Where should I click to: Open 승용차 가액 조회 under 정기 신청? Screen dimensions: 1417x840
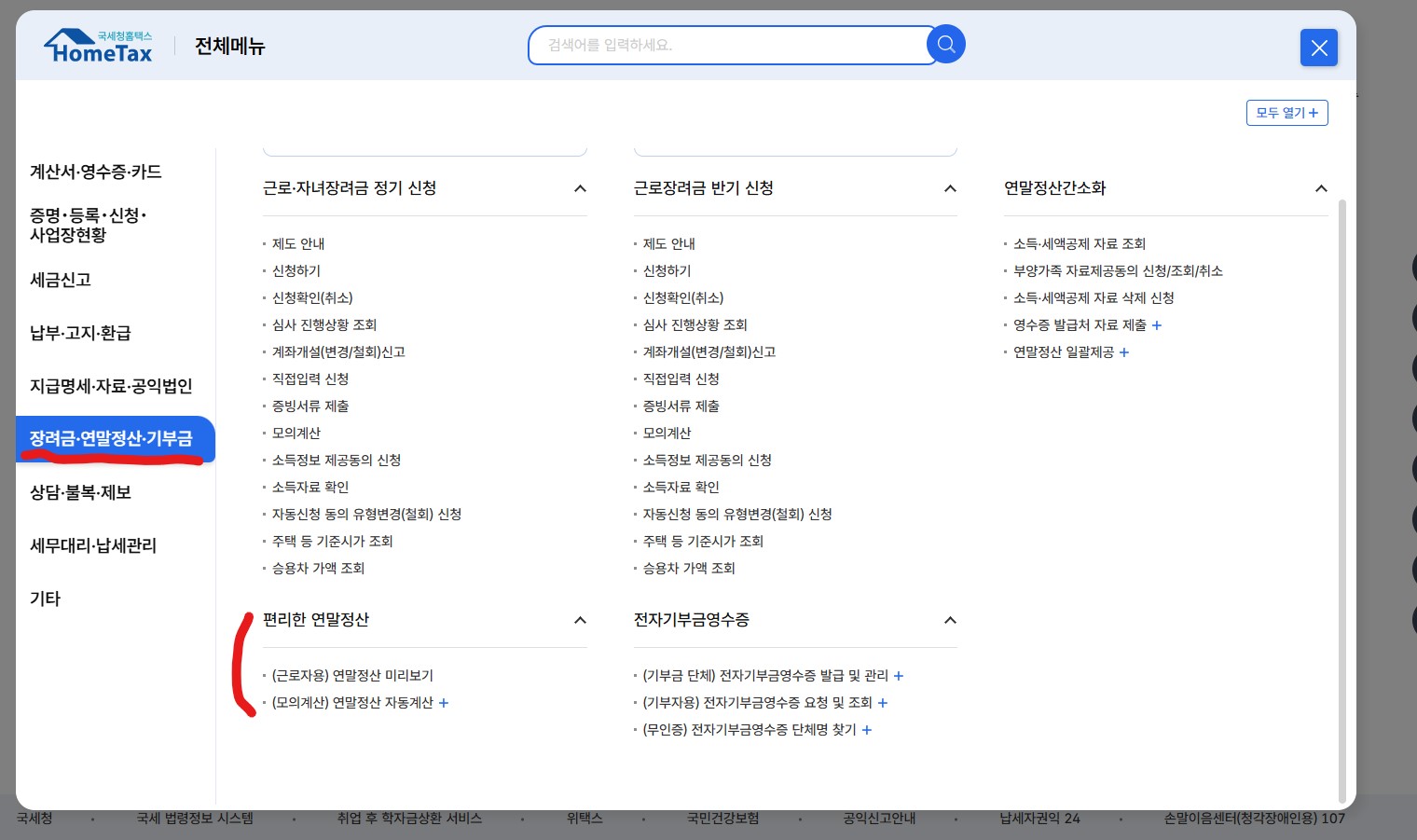[x=318, y=569]
